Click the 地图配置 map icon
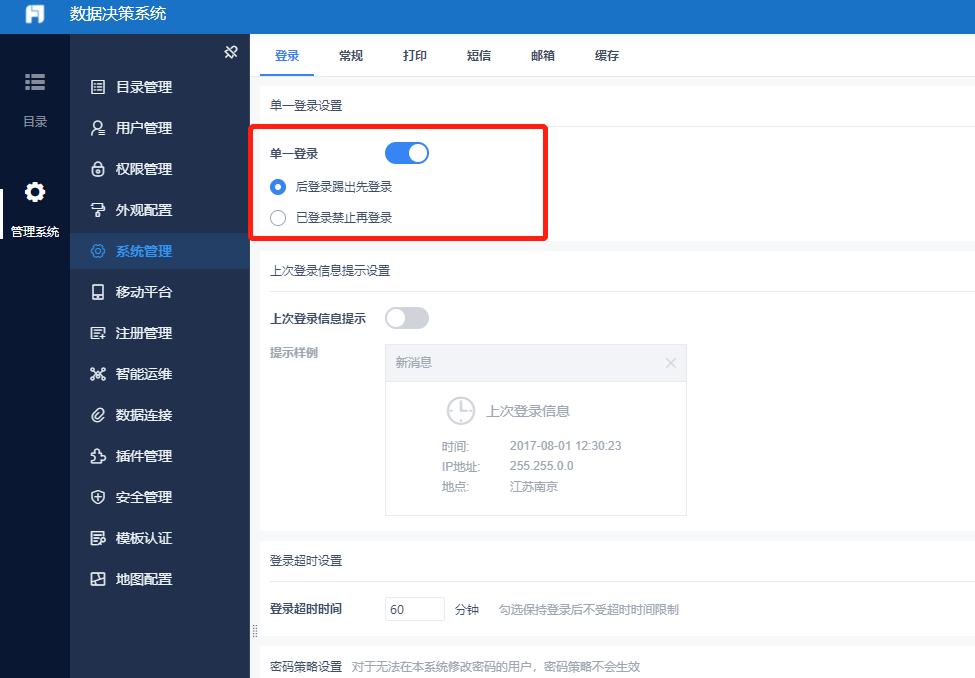975x678 pixels. pos(98,579)
